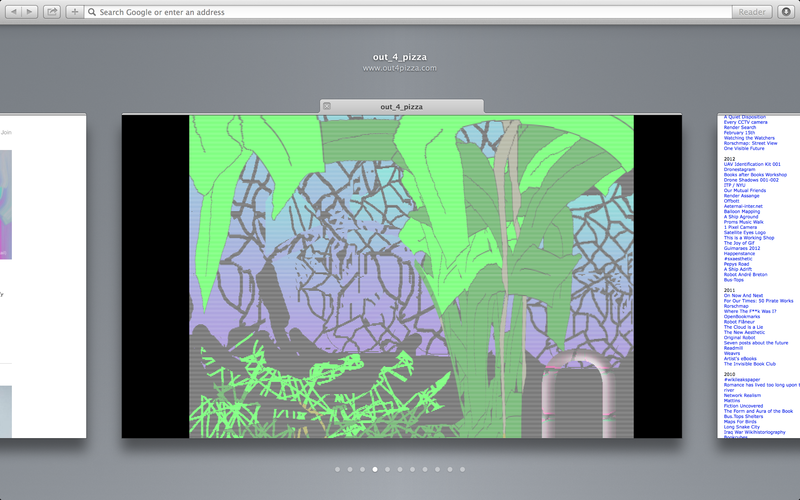This screenshot has height=500, width=800.
Task: Click 'OpenBookmarks' link in right tab
Action: click(742, 316)
